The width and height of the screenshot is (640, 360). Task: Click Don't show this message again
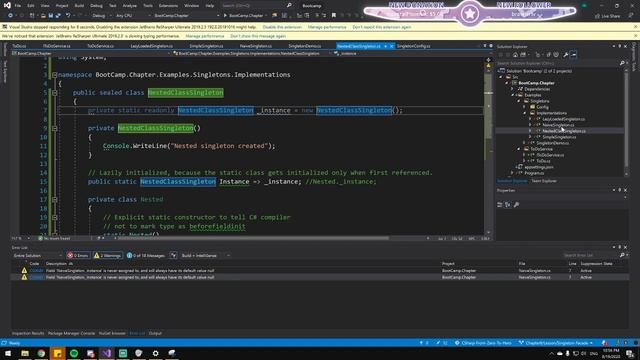click(x=258, y=36)
